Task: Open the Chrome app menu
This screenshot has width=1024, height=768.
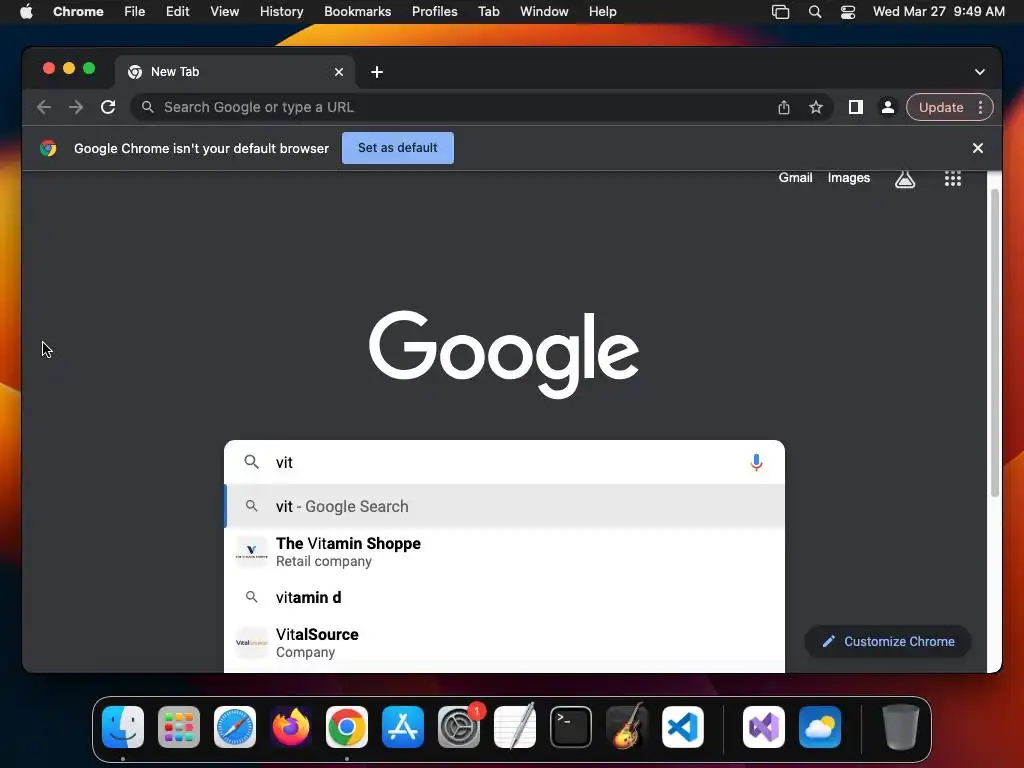Action: click(78, 12)
